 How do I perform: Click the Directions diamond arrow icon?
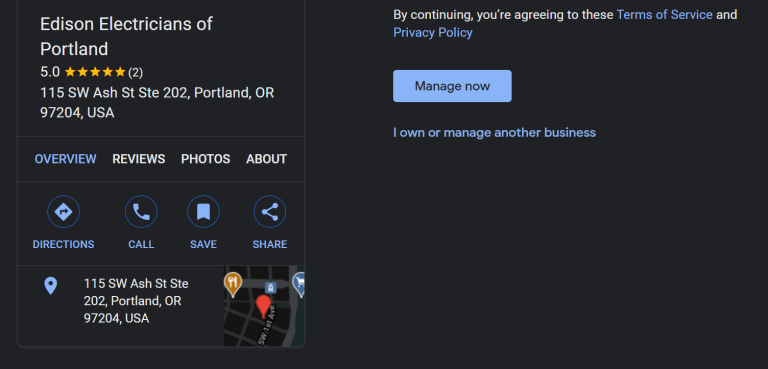click(63, 212)
